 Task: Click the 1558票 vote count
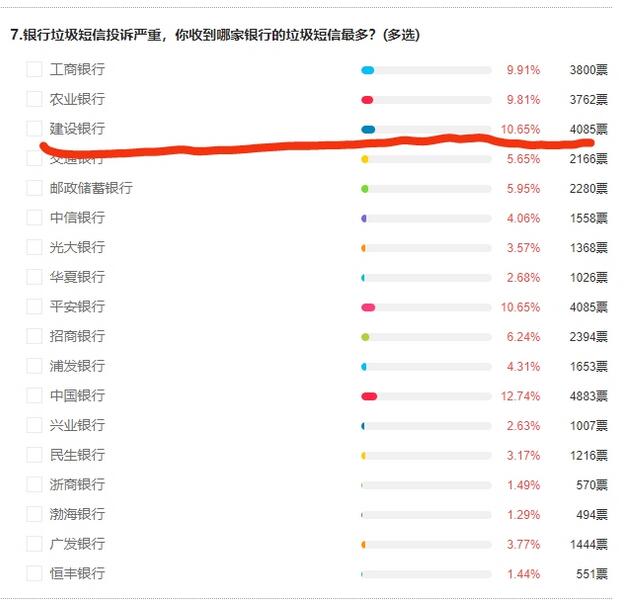[589, 218]
